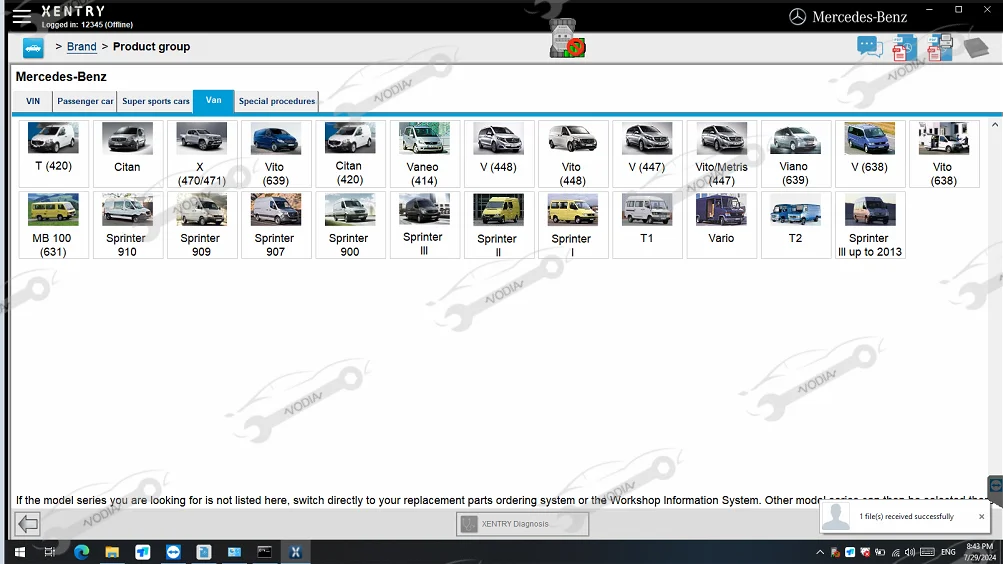Choose X (470/471) pickup model
The width and height of the screenshot is (1003, 564).
[201, 153]
